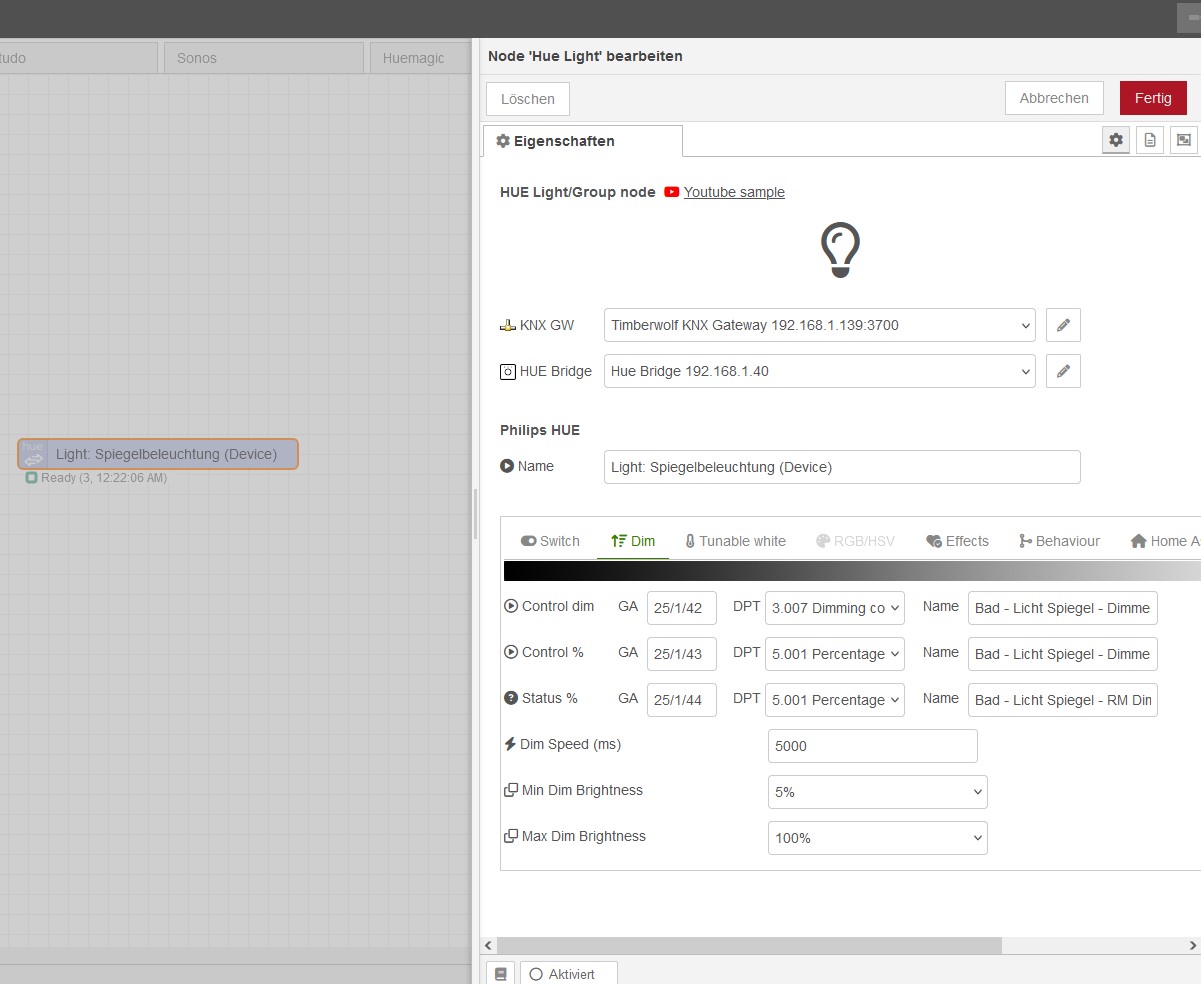Open the Effects tab

(957, 541)
